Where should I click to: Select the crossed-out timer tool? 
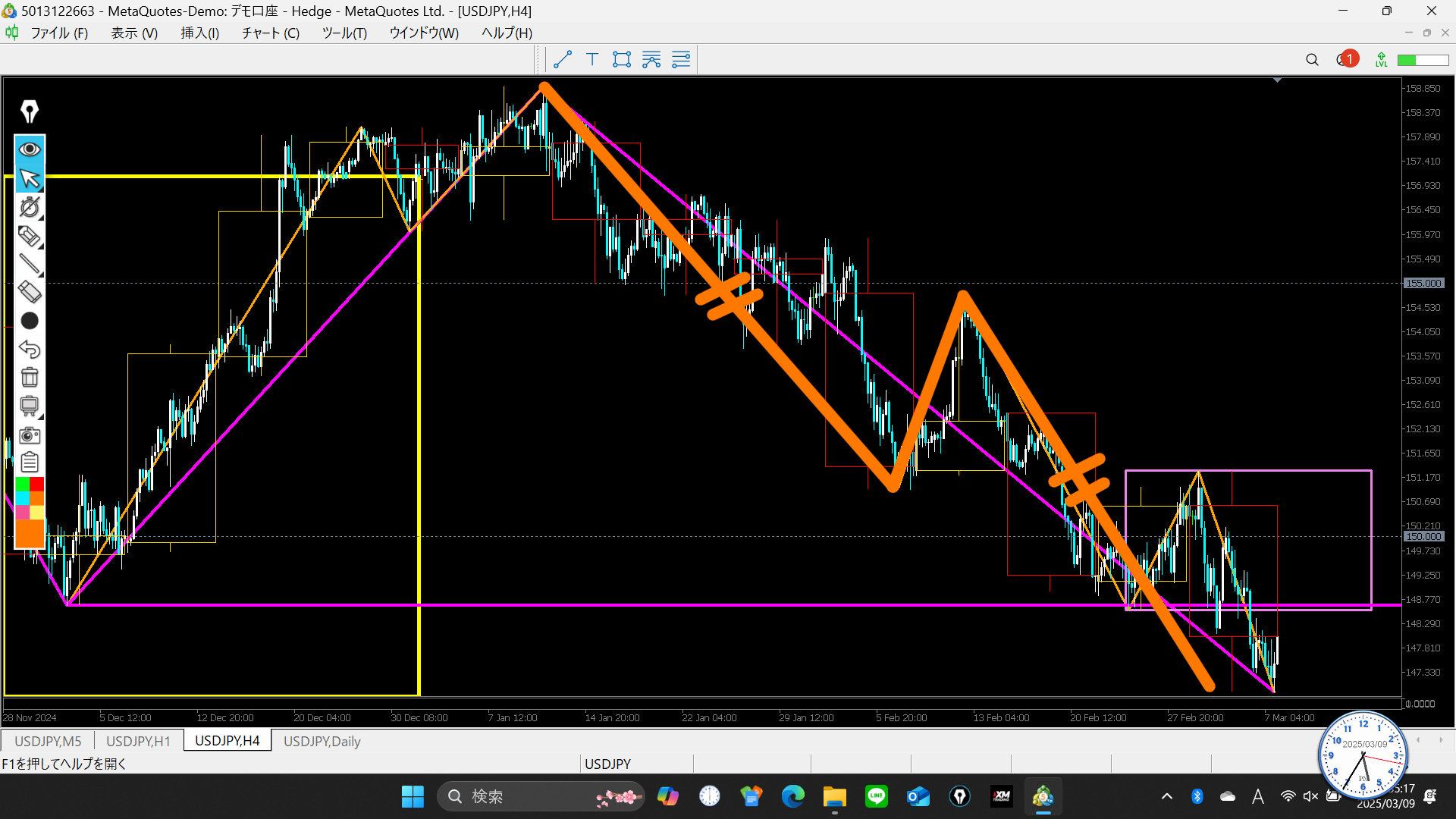pos(30,207)
